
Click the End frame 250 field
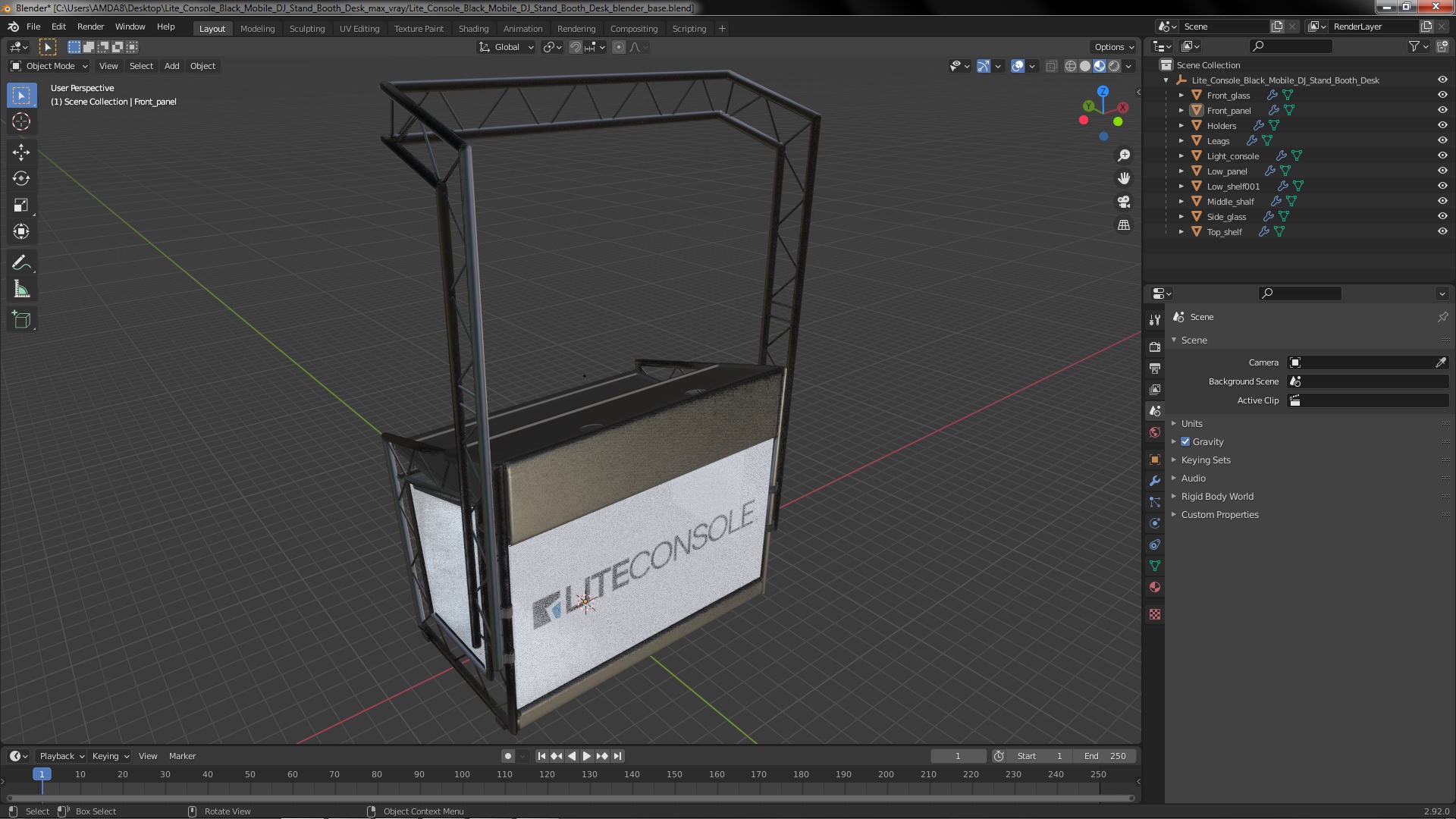click(x=1105, y=756)
